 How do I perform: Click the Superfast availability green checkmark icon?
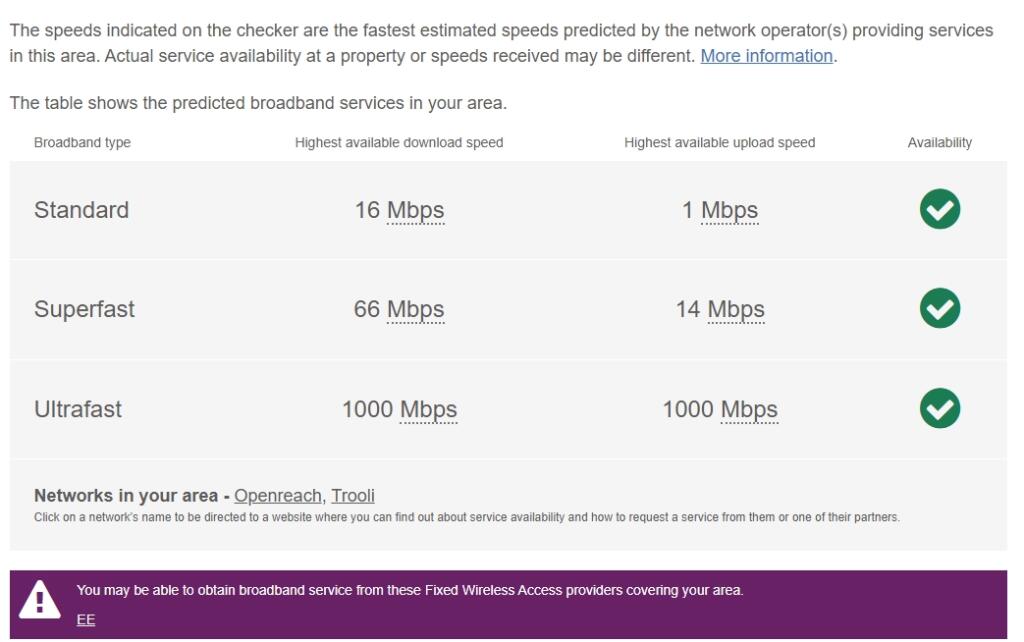coord(939,308)
